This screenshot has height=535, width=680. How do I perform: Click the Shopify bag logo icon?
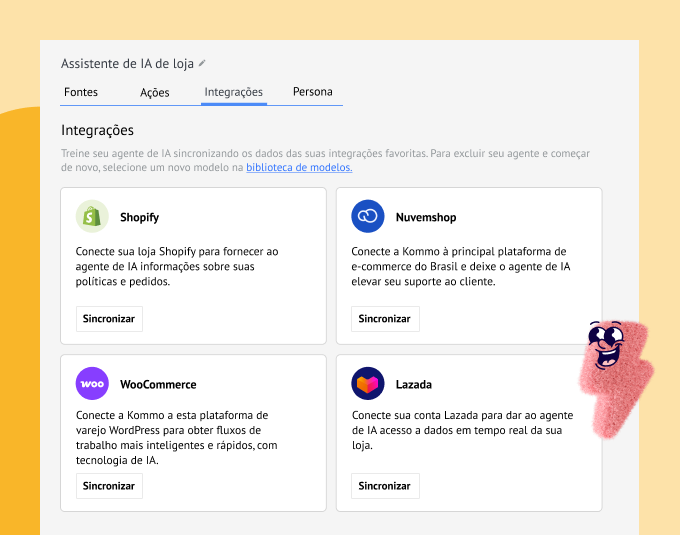(x=92, y=217)
